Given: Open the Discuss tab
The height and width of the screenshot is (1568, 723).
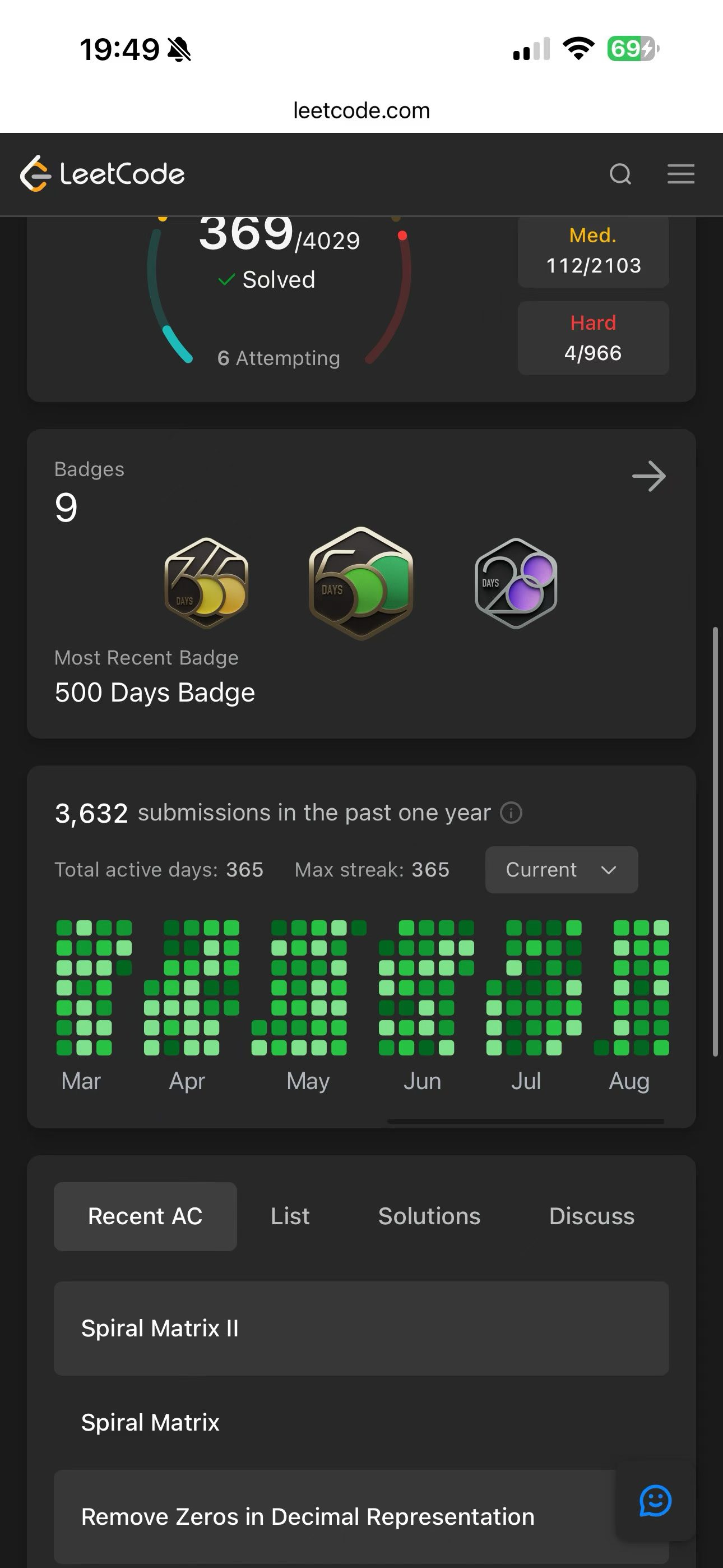Looking at the screenshot, I should (x=591, y=1216).
